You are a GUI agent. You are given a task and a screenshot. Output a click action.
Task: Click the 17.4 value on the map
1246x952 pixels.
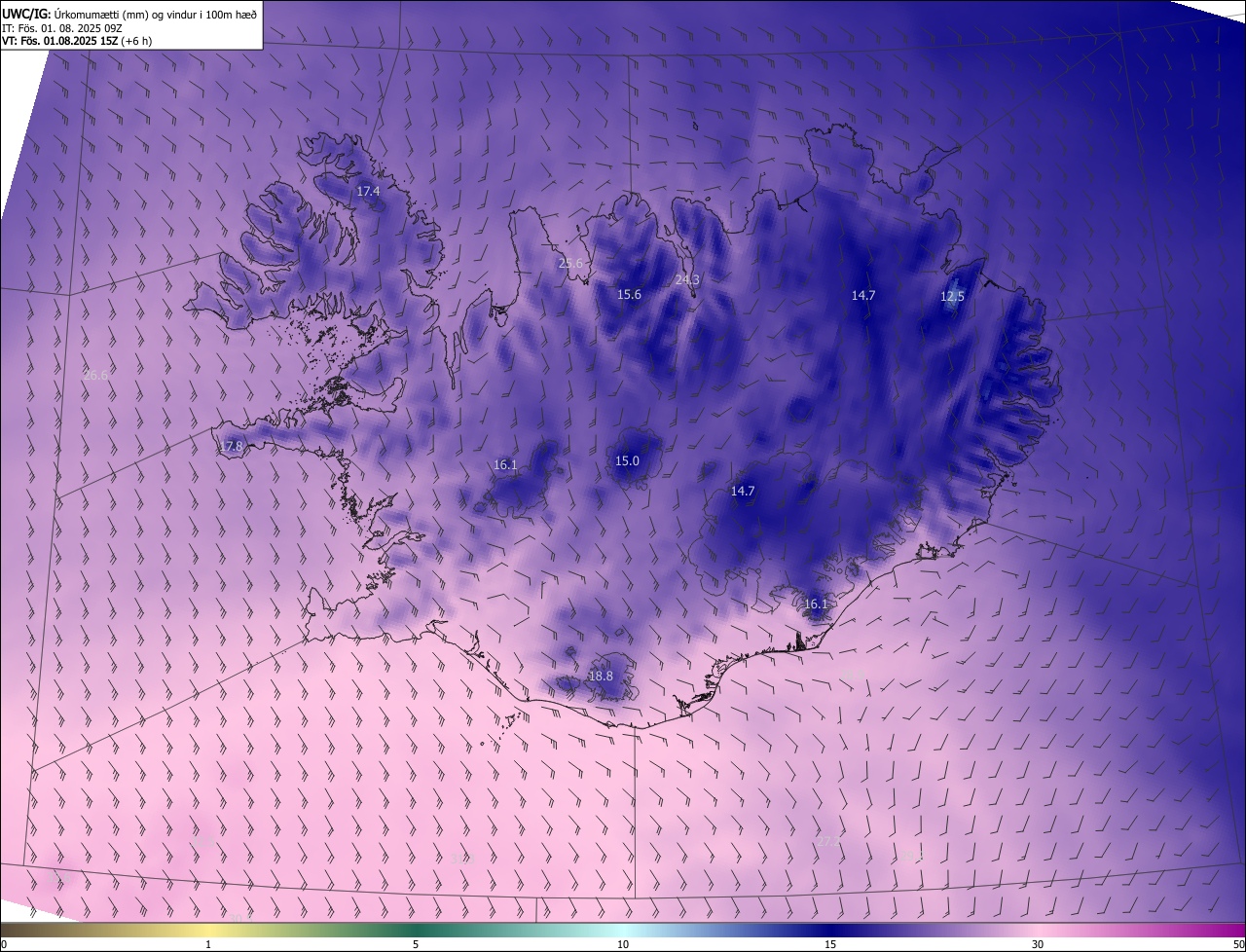(368, 192)
